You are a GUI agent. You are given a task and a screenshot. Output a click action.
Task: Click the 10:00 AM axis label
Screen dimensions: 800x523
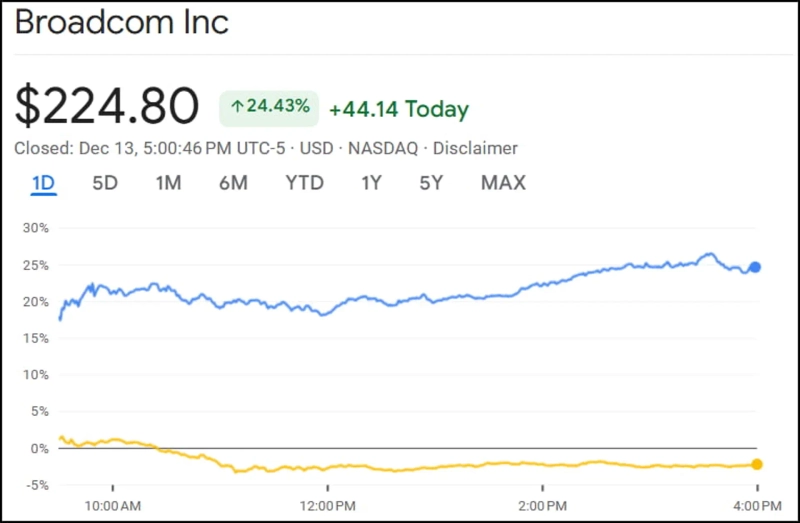point(113,503)
